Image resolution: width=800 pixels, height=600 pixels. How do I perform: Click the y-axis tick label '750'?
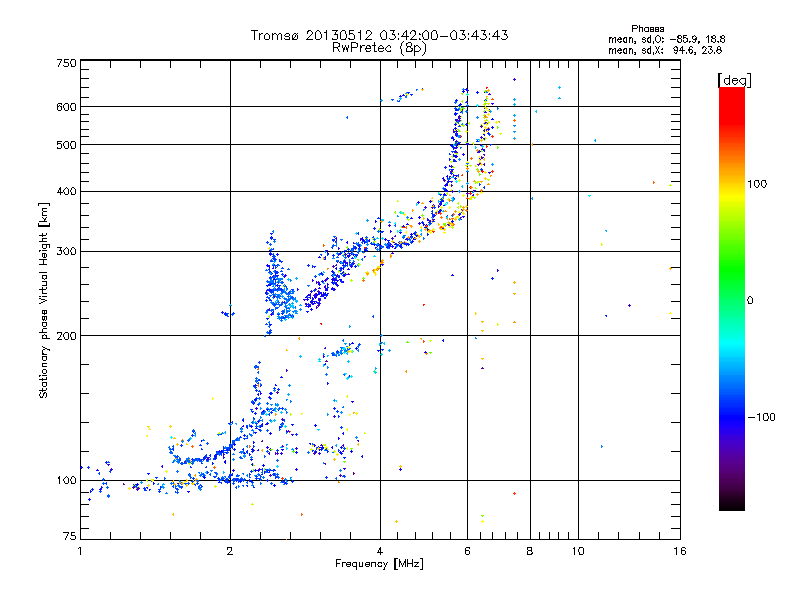coord(67,63)
